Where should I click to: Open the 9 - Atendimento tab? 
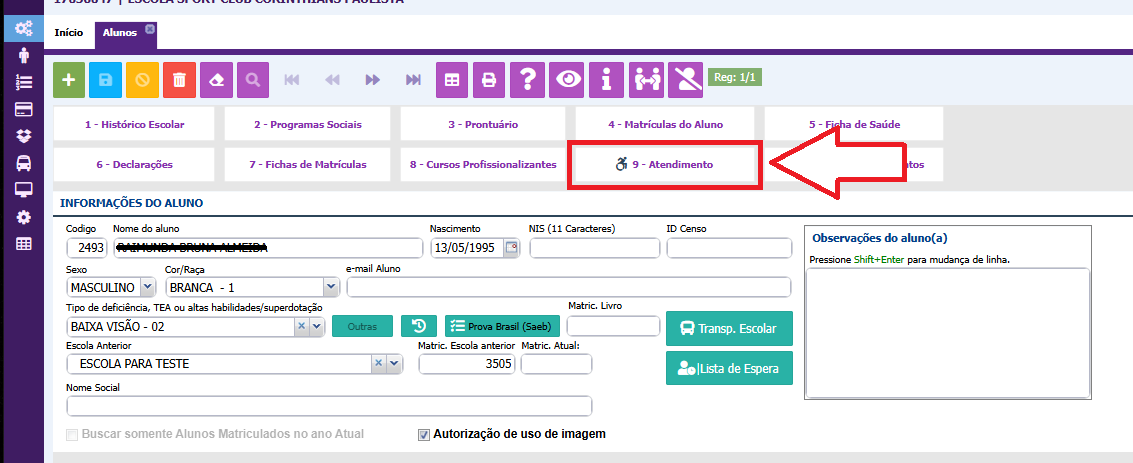pos(665,164)
